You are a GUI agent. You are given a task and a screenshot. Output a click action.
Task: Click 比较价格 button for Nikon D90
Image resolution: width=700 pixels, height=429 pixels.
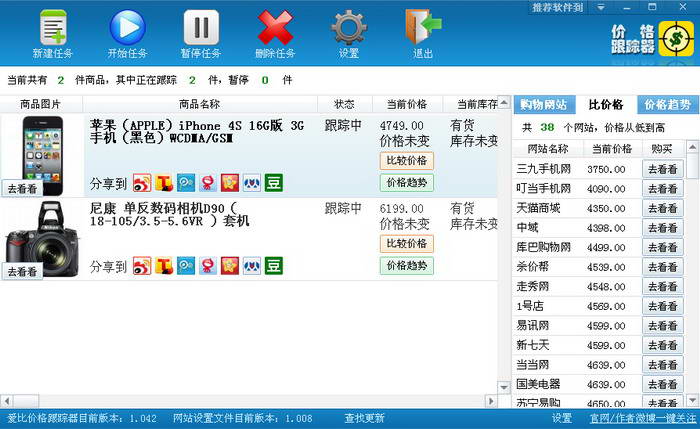click(407, 244)
